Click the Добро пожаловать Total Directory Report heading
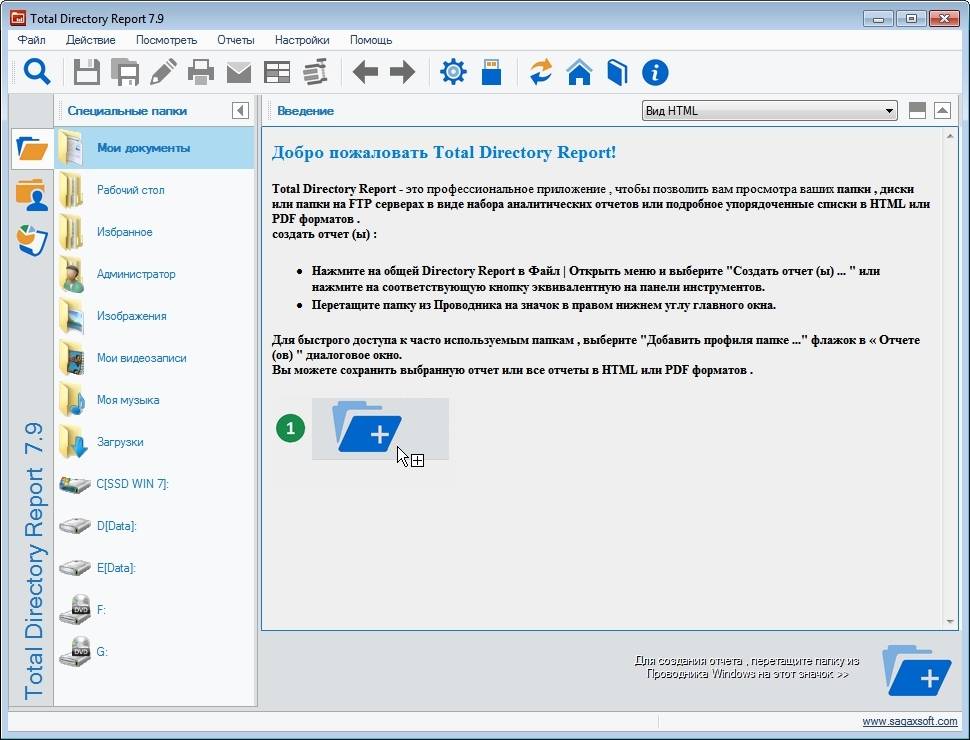The image size is (970, 740). coord(444,152)
